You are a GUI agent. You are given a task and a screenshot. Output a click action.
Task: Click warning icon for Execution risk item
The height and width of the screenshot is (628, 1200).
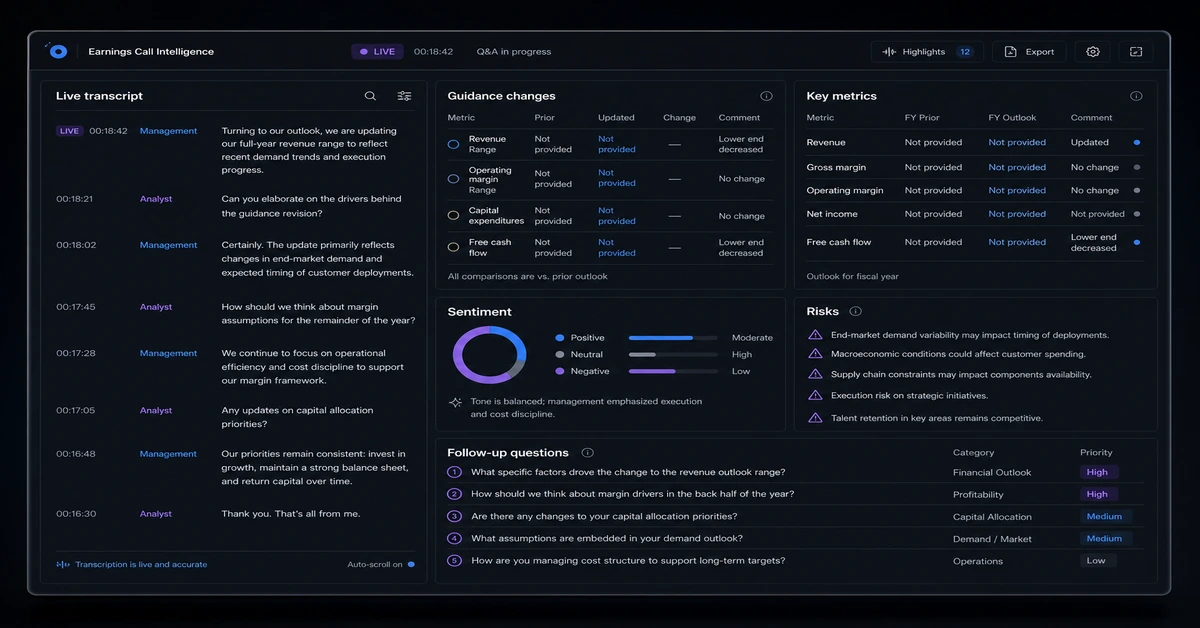coord(815,395)
